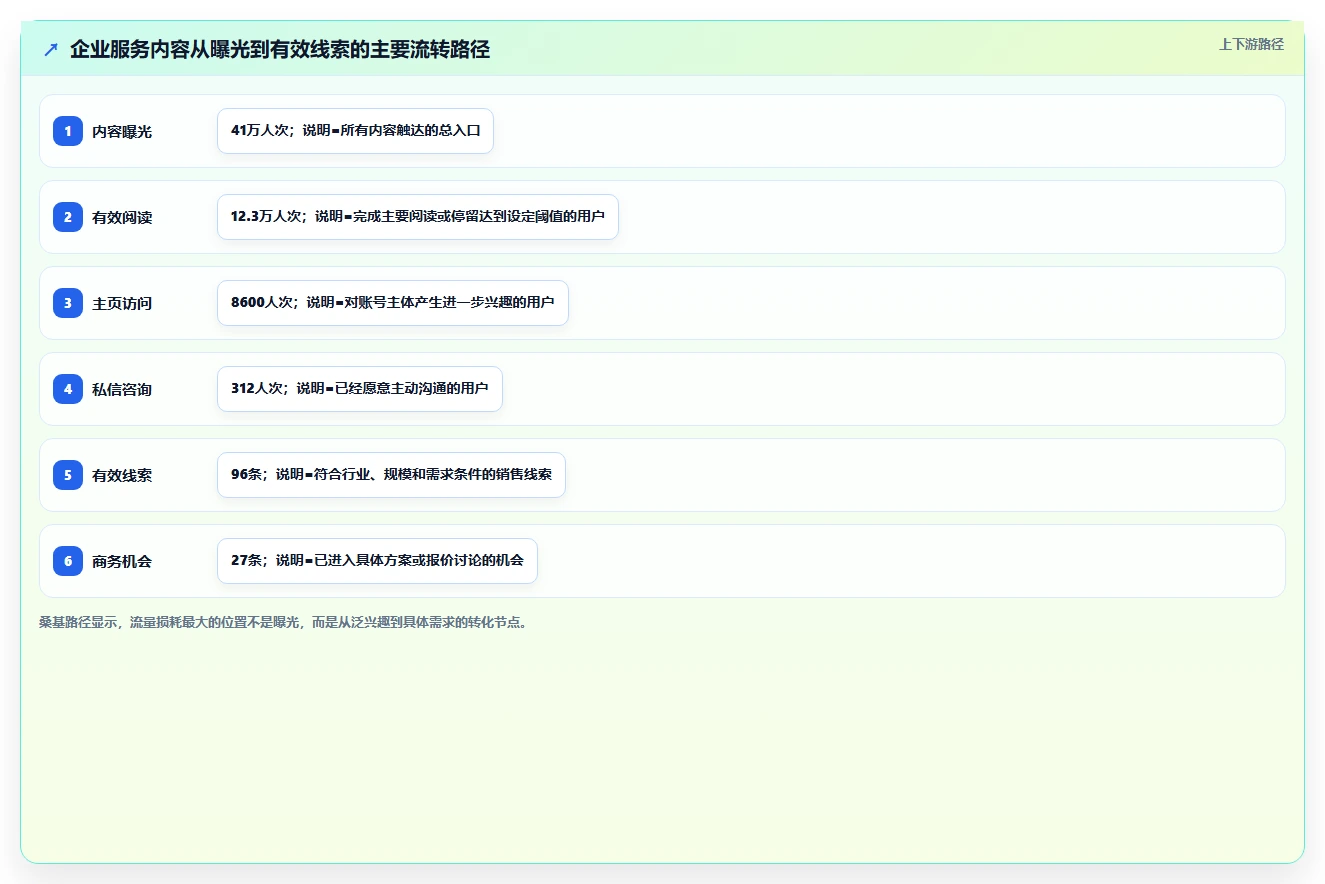Open the 8600人次 homepage visit chip
Image resolution: width=1325 pixels, height=884 pixels.
pos(393,303)
